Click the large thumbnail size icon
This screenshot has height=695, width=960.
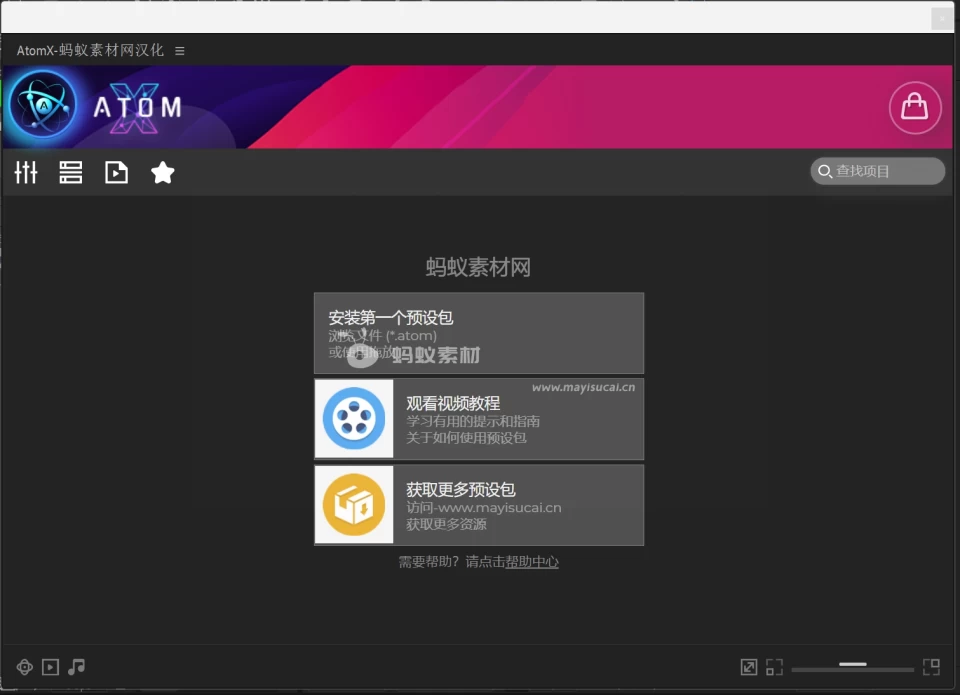tap(931, 667)
